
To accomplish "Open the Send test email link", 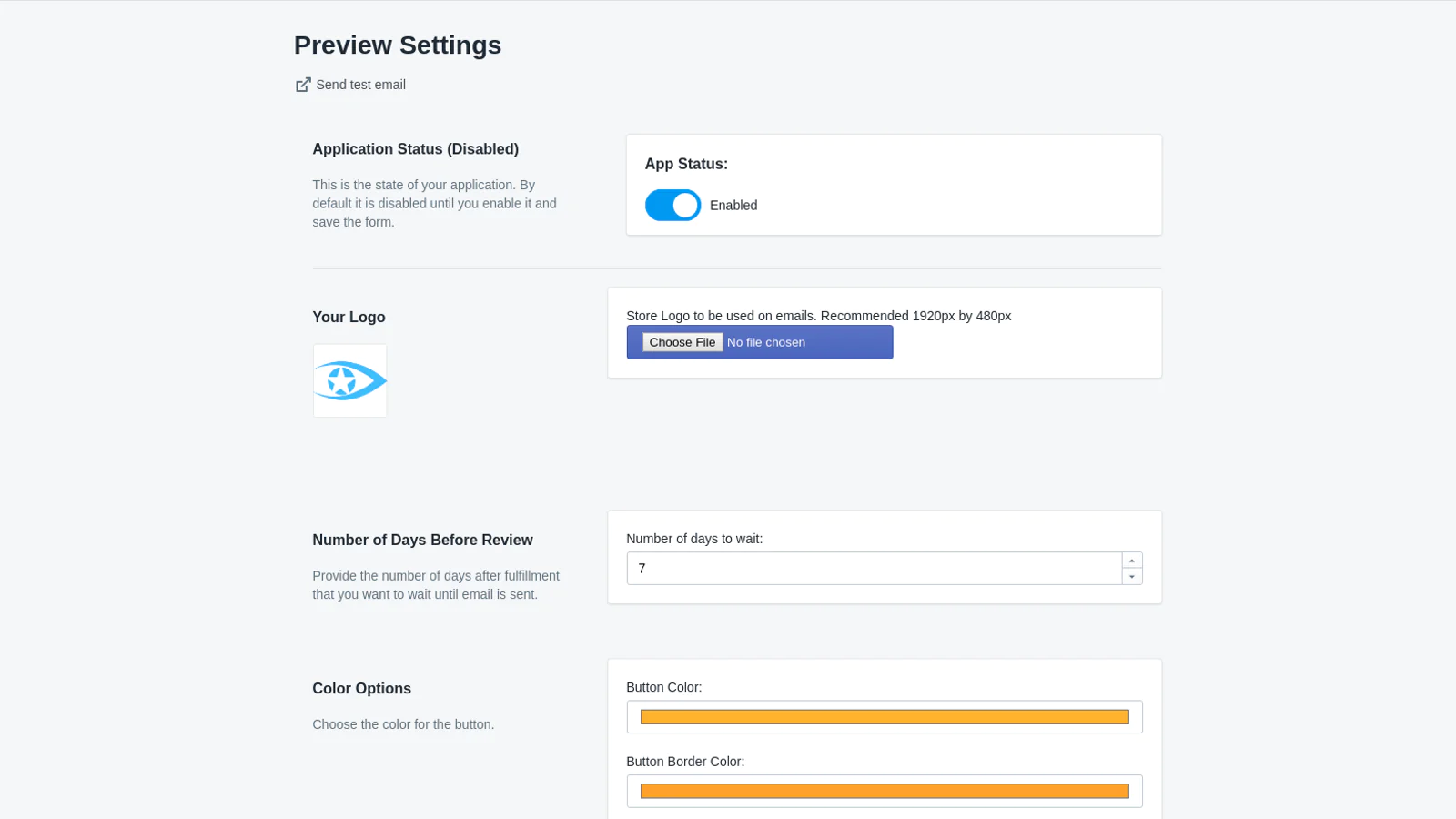I will coord(360,85).
